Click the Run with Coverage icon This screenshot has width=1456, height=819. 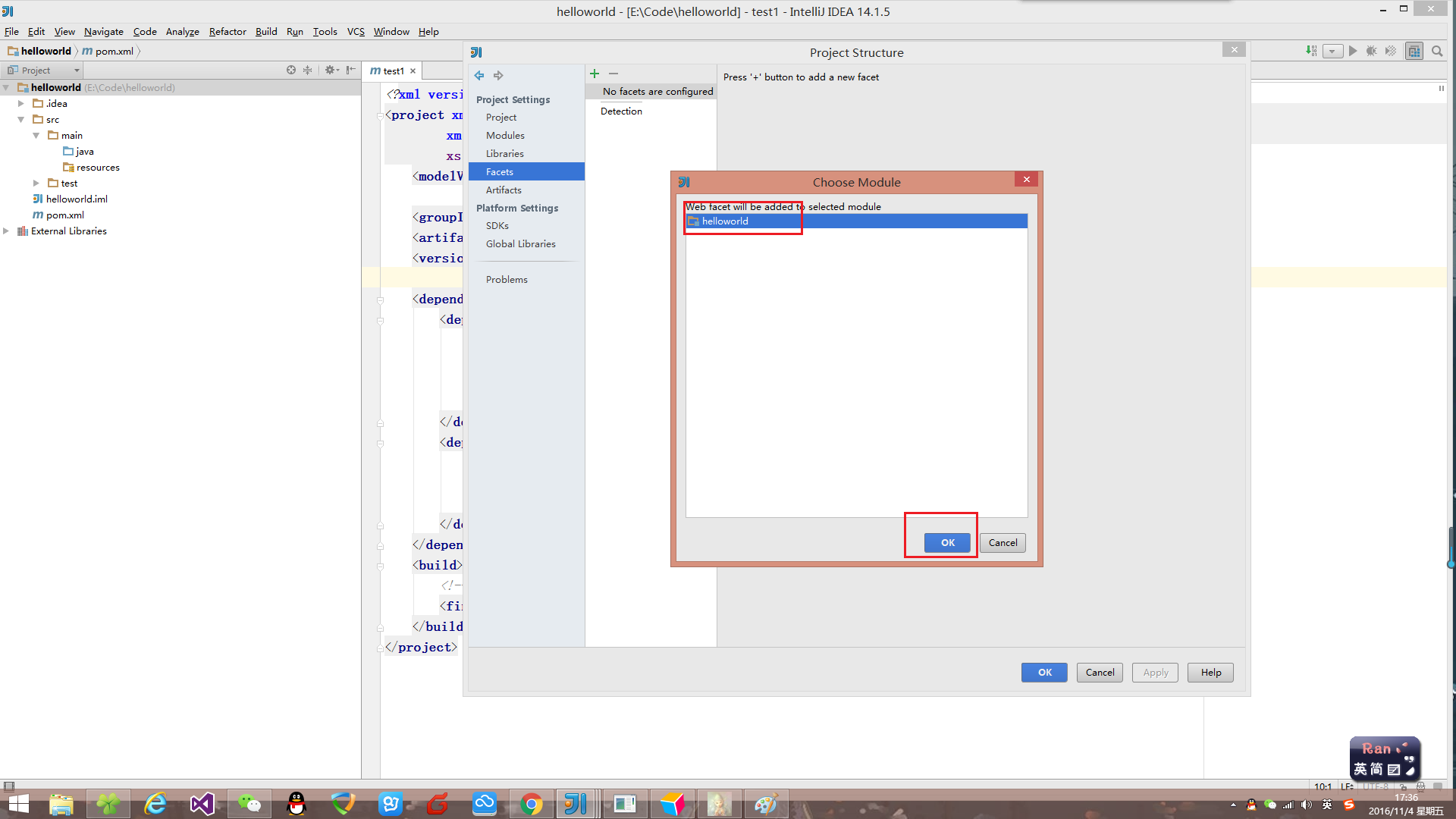click(1391, 52)
